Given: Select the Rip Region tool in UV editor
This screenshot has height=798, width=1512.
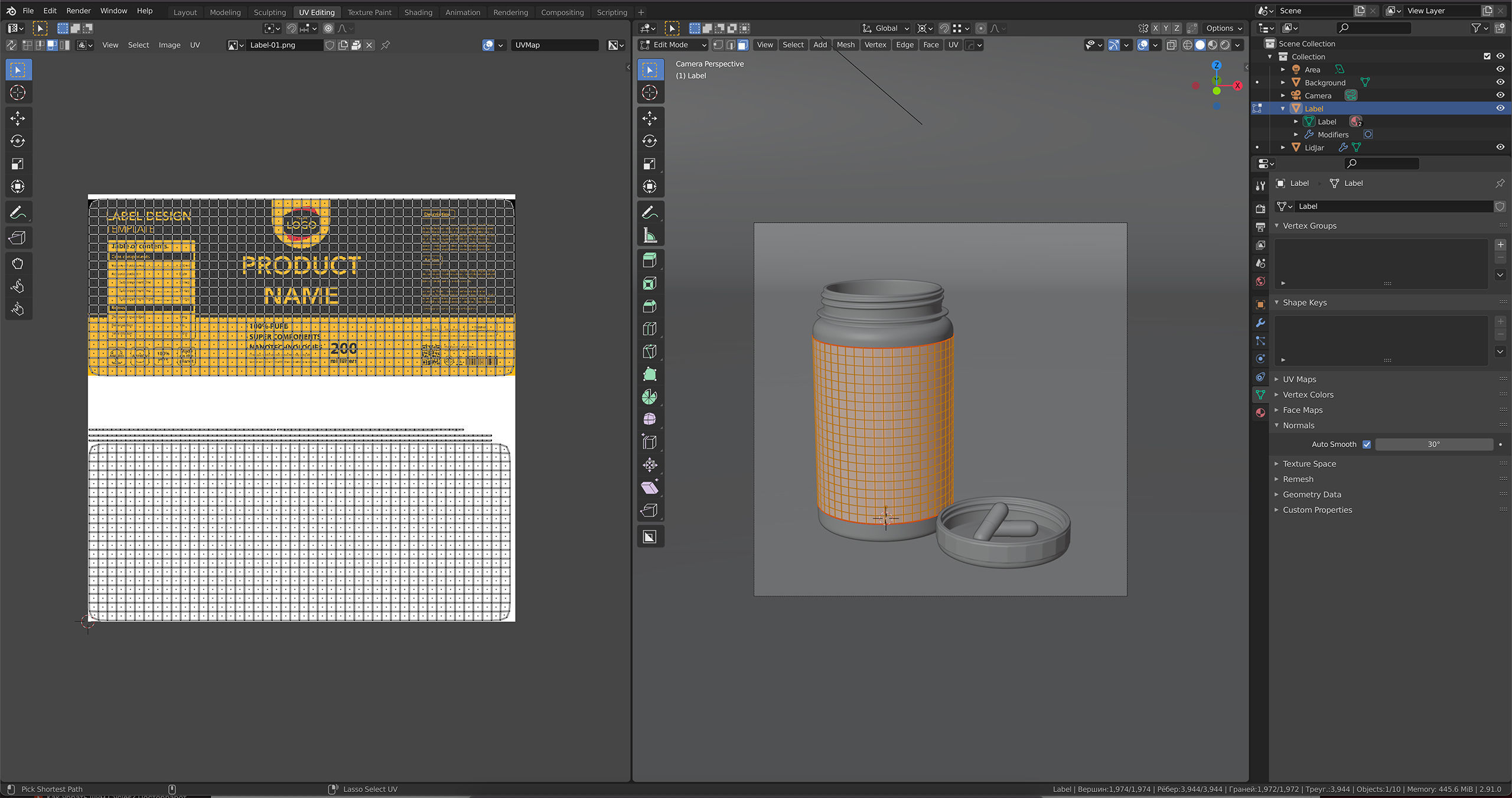Looking at the screenshot, I should pyautogui.click(x=18, y=238).
